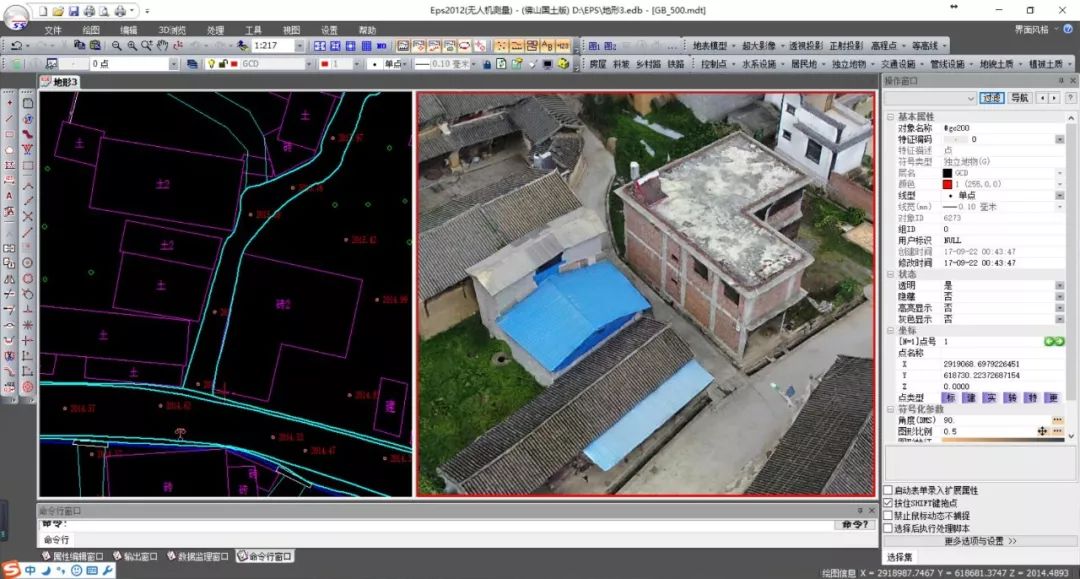Check 选择后执行处理脚本 option

(x=888, y=528)
